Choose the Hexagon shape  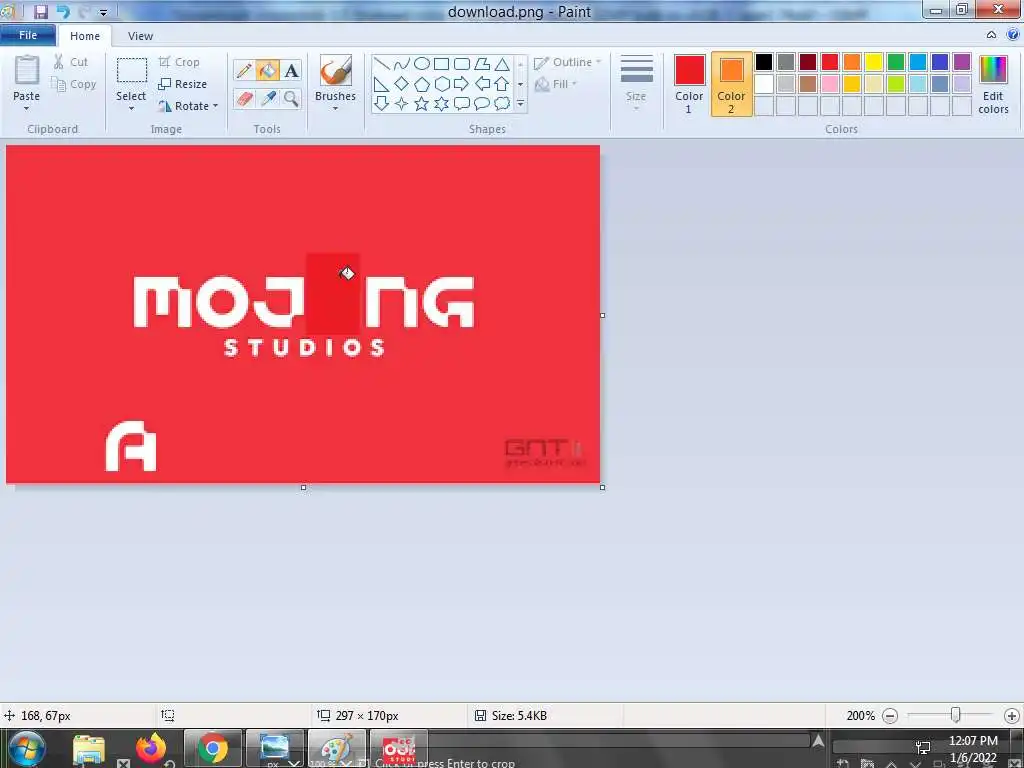[x=441, y=84]
